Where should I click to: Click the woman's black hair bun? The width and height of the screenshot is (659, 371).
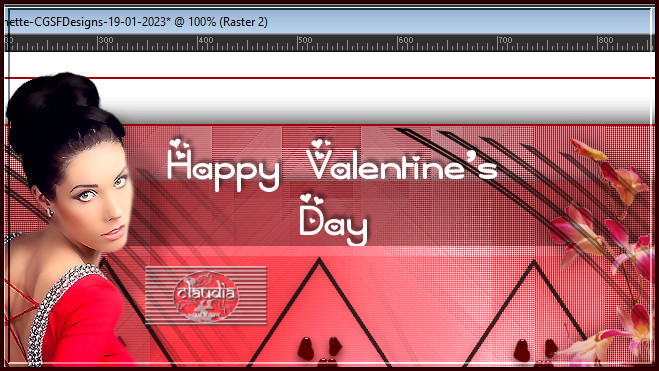[x=54, y=100]
